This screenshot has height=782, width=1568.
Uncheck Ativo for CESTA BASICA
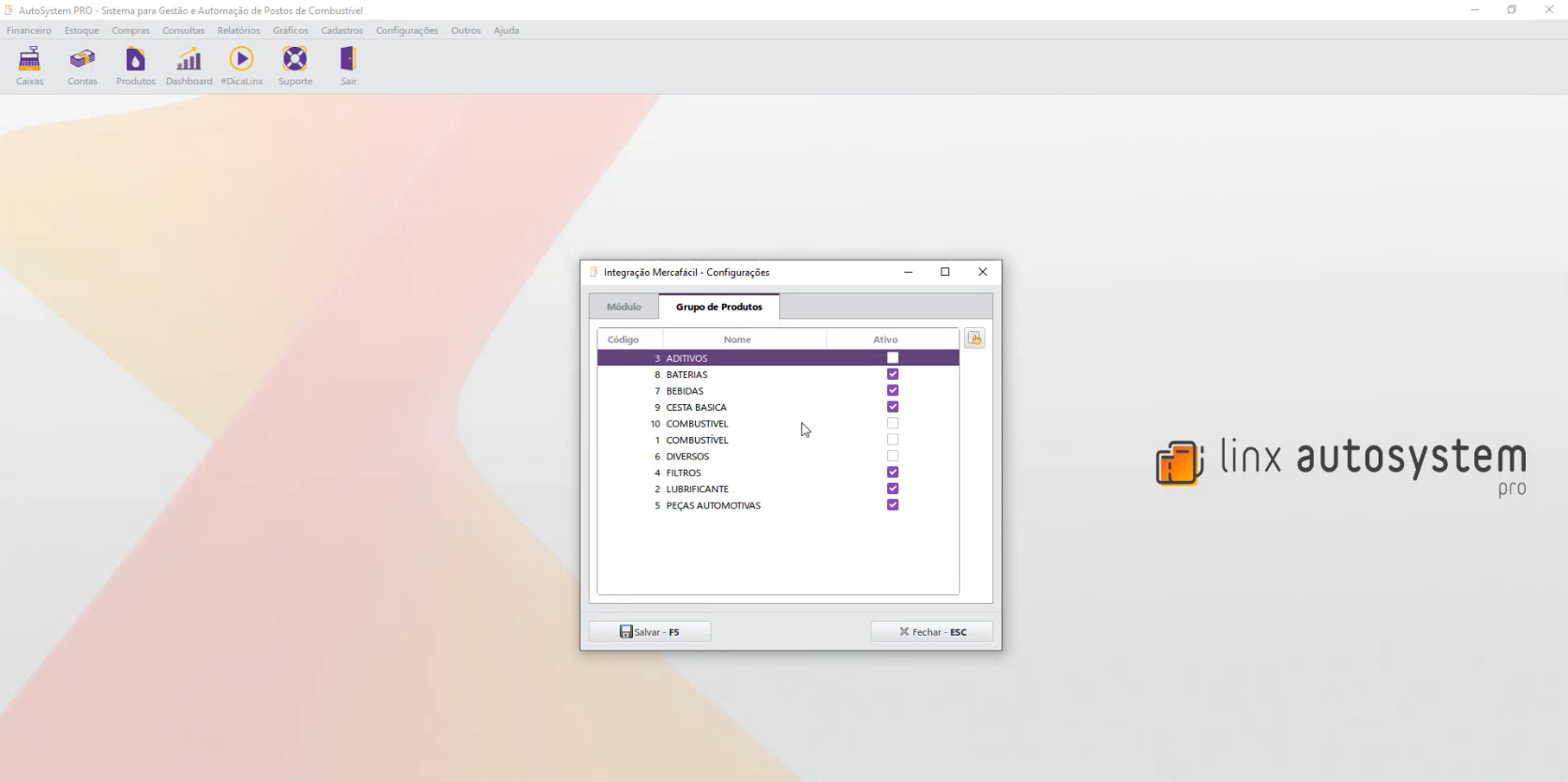[x=893, y=407]
